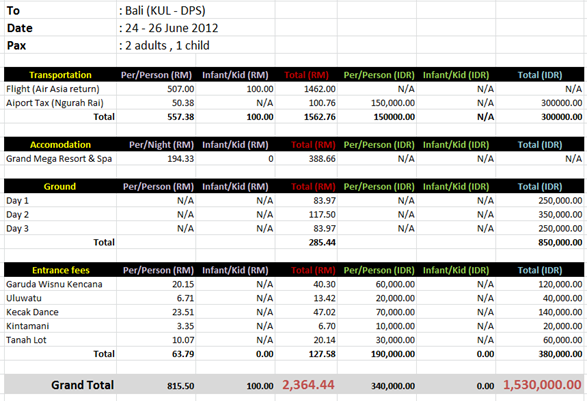Click the 24 - 26 June 2012 date cell
587x401 pixels.
click(x=169, y=28)
